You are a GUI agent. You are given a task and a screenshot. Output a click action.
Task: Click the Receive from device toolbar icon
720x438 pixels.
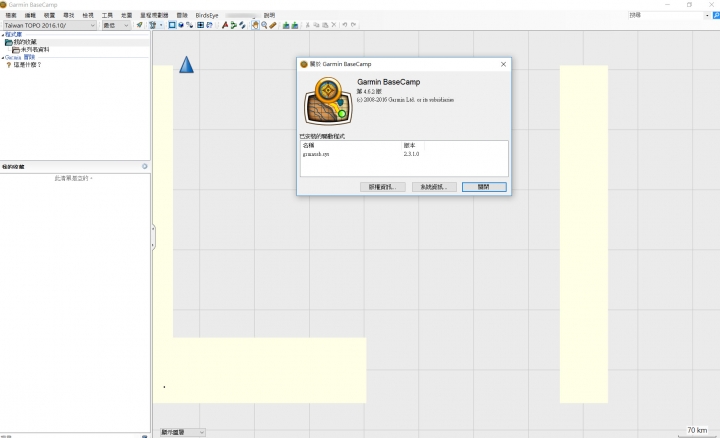pos(152,25)
